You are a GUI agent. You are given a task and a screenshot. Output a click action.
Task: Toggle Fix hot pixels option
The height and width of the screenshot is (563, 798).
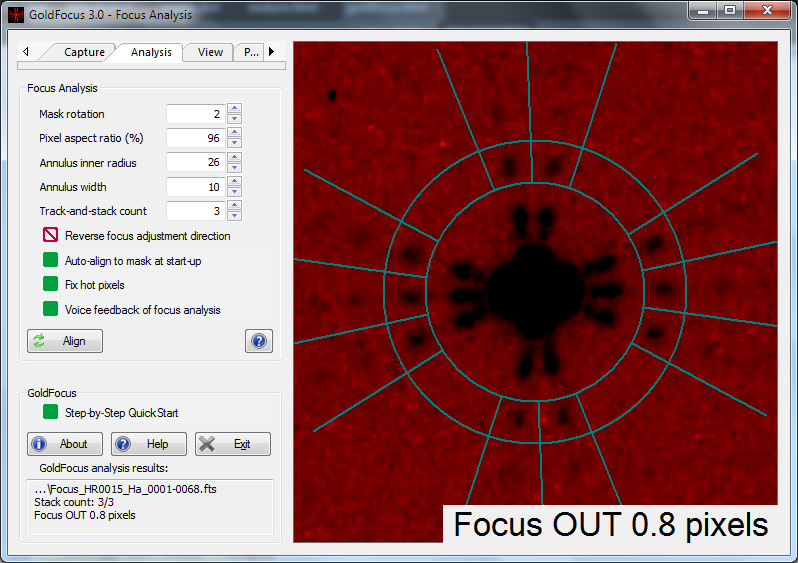pos(50,284)
